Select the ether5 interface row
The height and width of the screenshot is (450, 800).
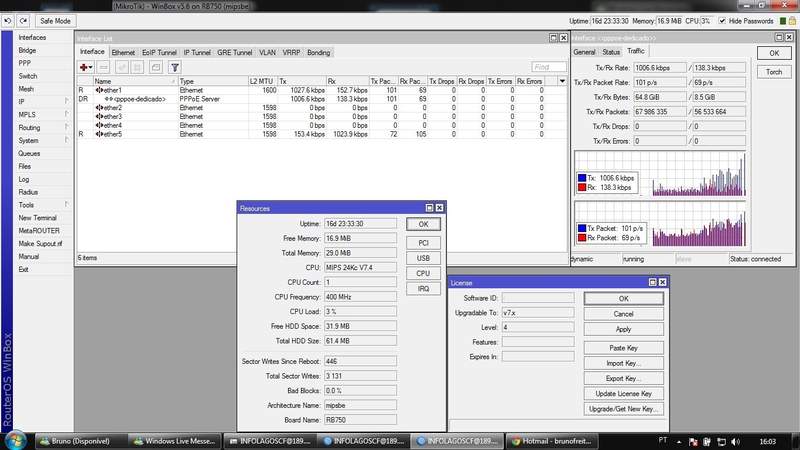tap(321, 134)
